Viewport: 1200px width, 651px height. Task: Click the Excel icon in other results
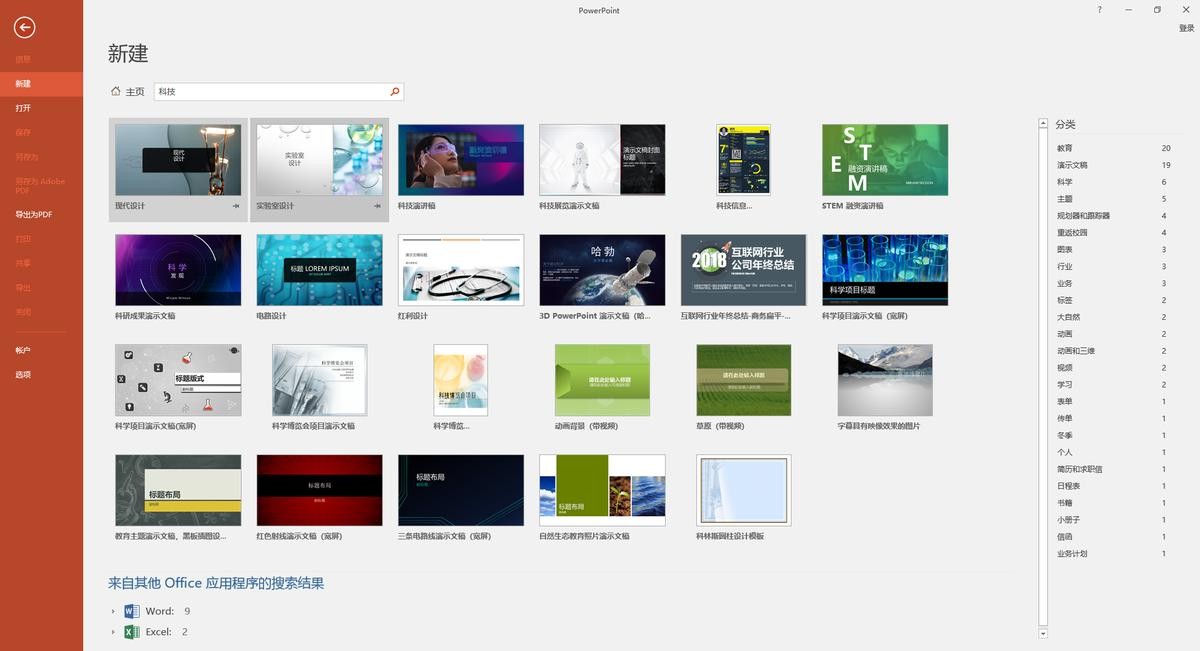131,632
